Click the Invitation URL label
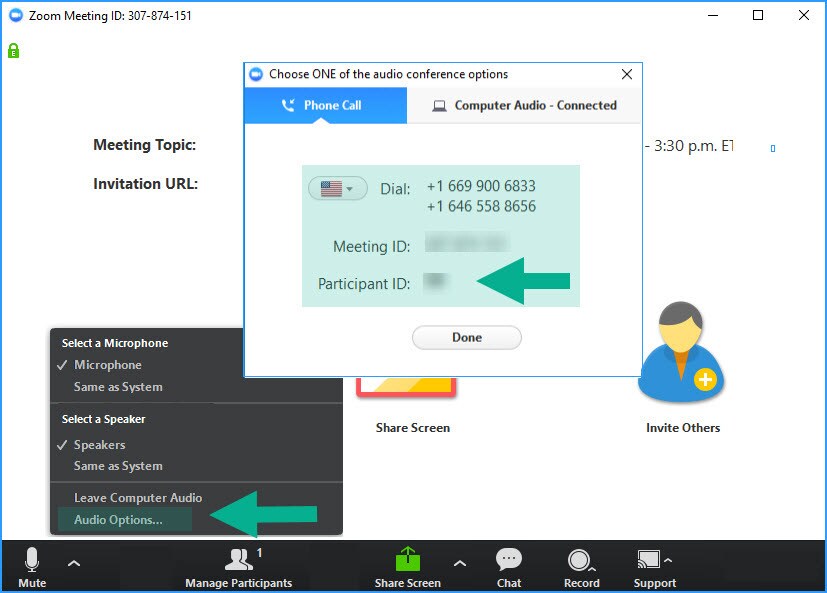This screenshot has height=593, width=827. click(x=146, y=184)
